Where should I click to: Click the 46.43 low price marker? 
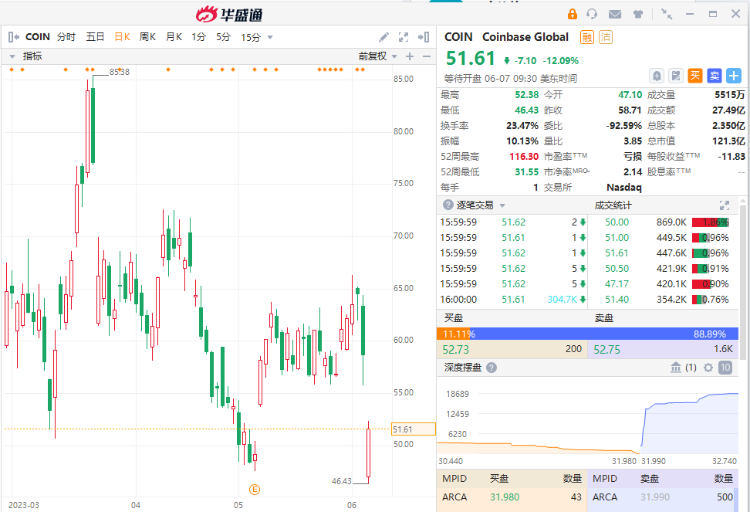click(x=342, y=481)
